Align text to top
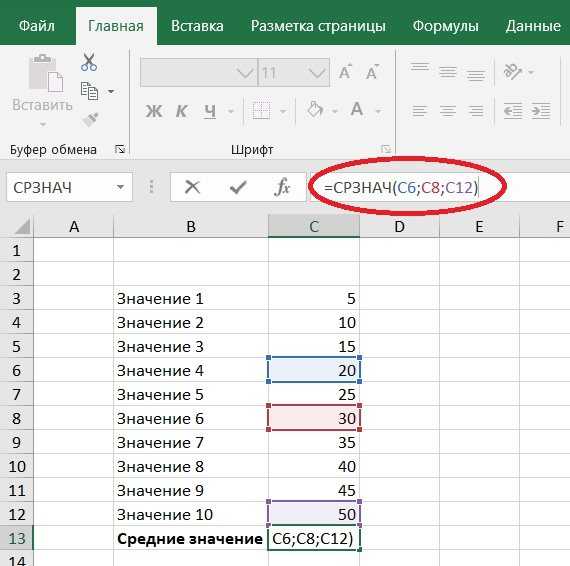The height and width of the screenshot is (566, 570). (x=420, y=68)
